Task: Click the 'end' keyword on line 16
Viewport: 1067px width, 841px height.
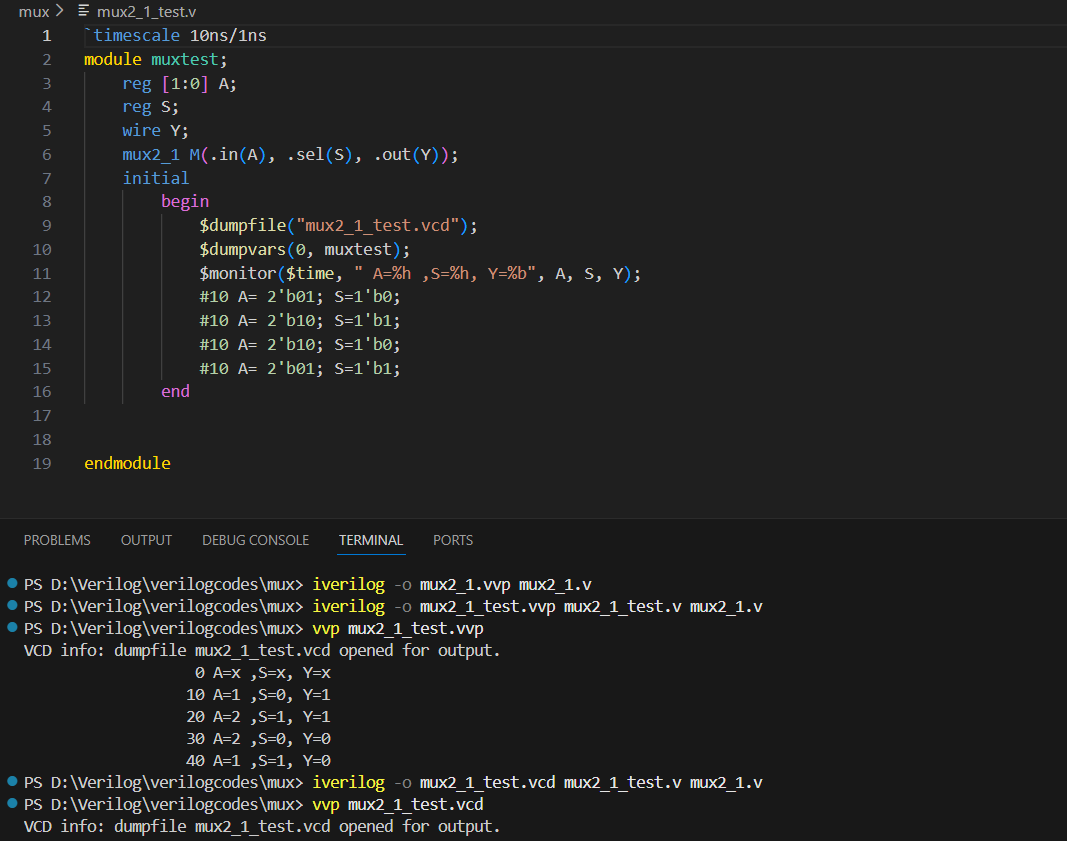Action: 176,391
